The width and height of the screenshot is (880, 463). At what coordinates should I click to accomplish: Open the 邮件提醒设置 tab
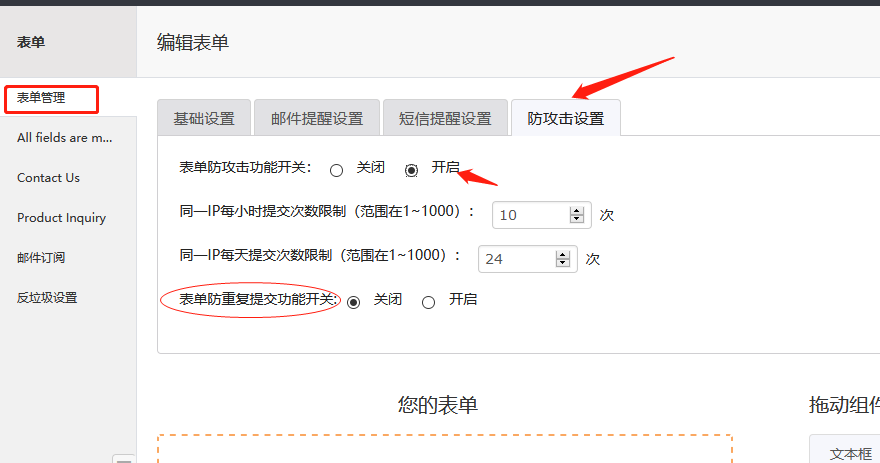click(x=316, y=118)
